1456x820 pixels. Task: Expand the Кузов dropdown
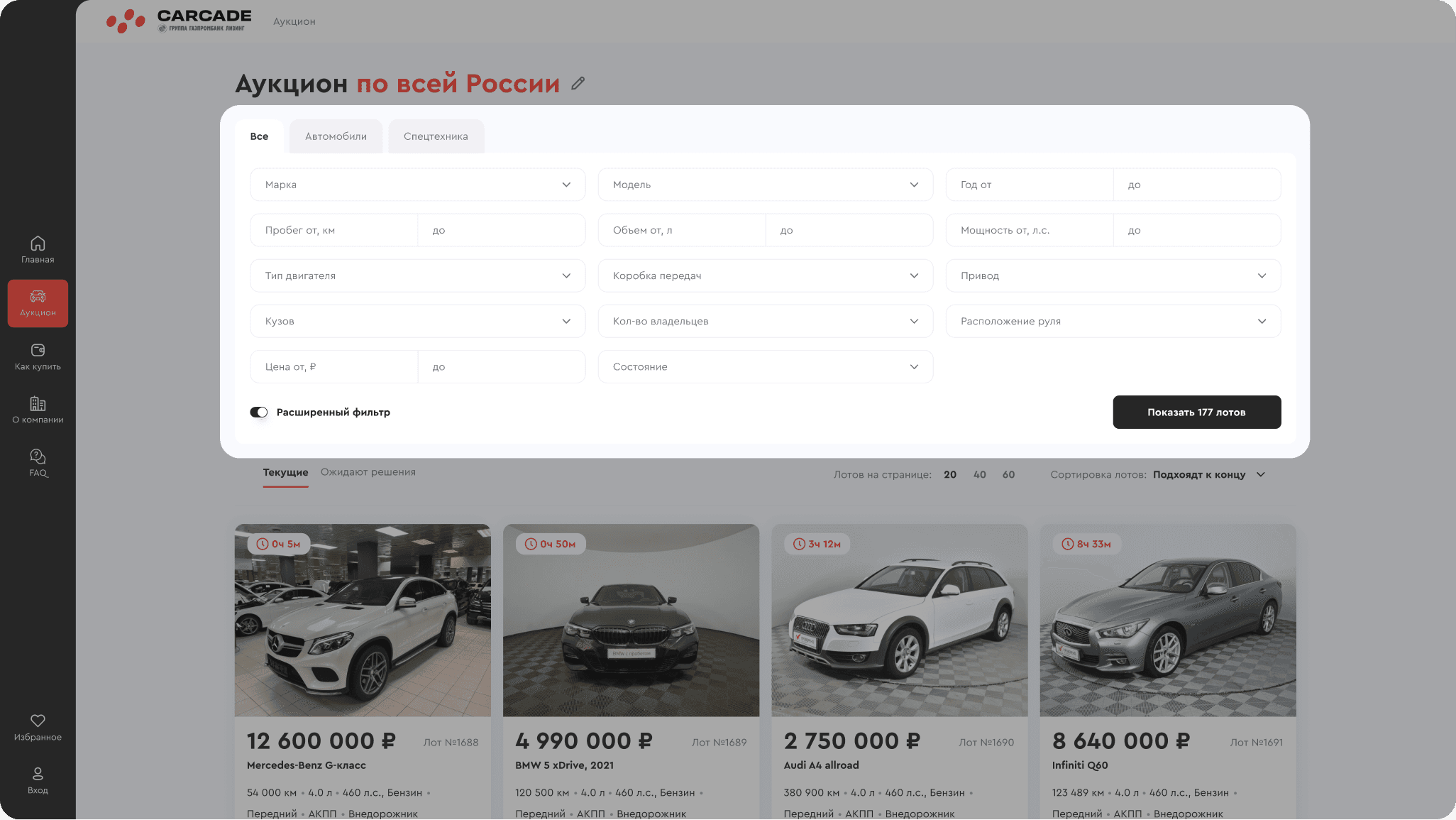(x=418, y=321)
